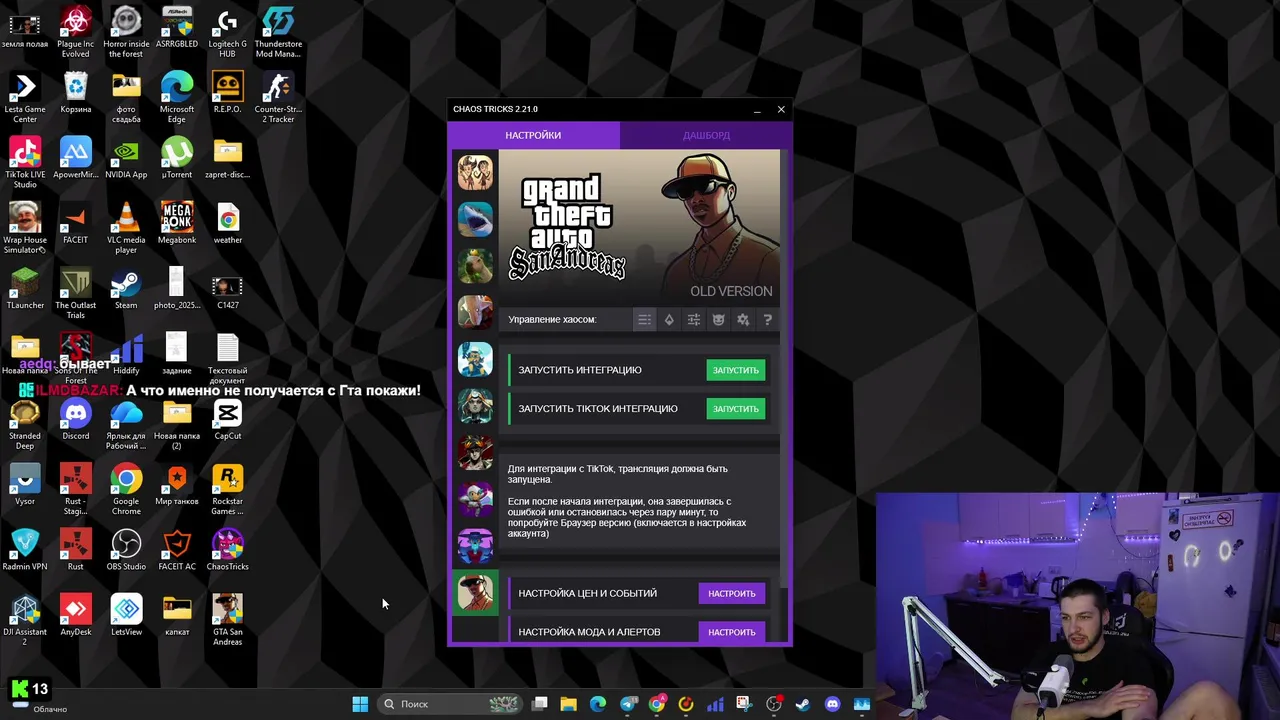The width and height of the screenshot is (1280, 720).
Task: Select the R.E.P.O. desktop icon
Action: (x=227, y=93)
